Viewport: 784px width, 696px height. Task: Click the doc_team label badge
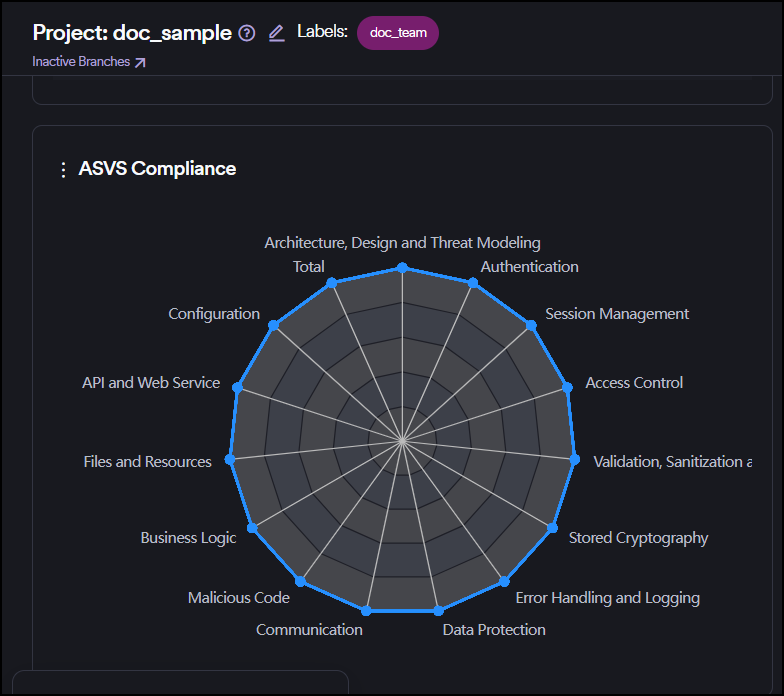398,33
